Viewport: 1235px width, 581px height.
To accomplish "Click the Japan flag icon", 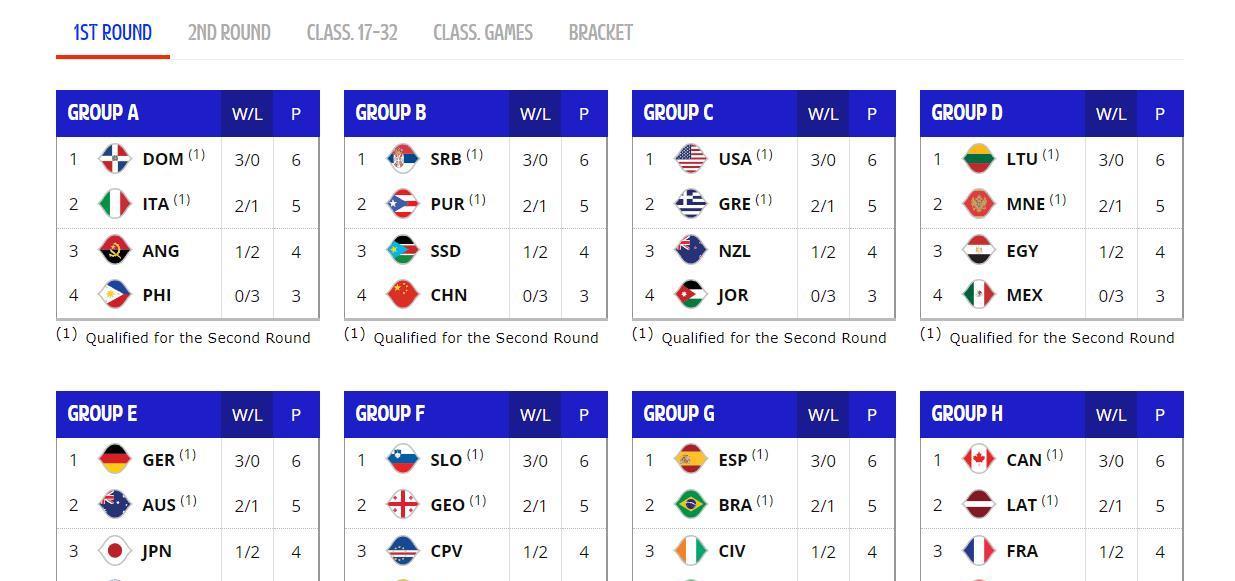I will click(115, 551).
